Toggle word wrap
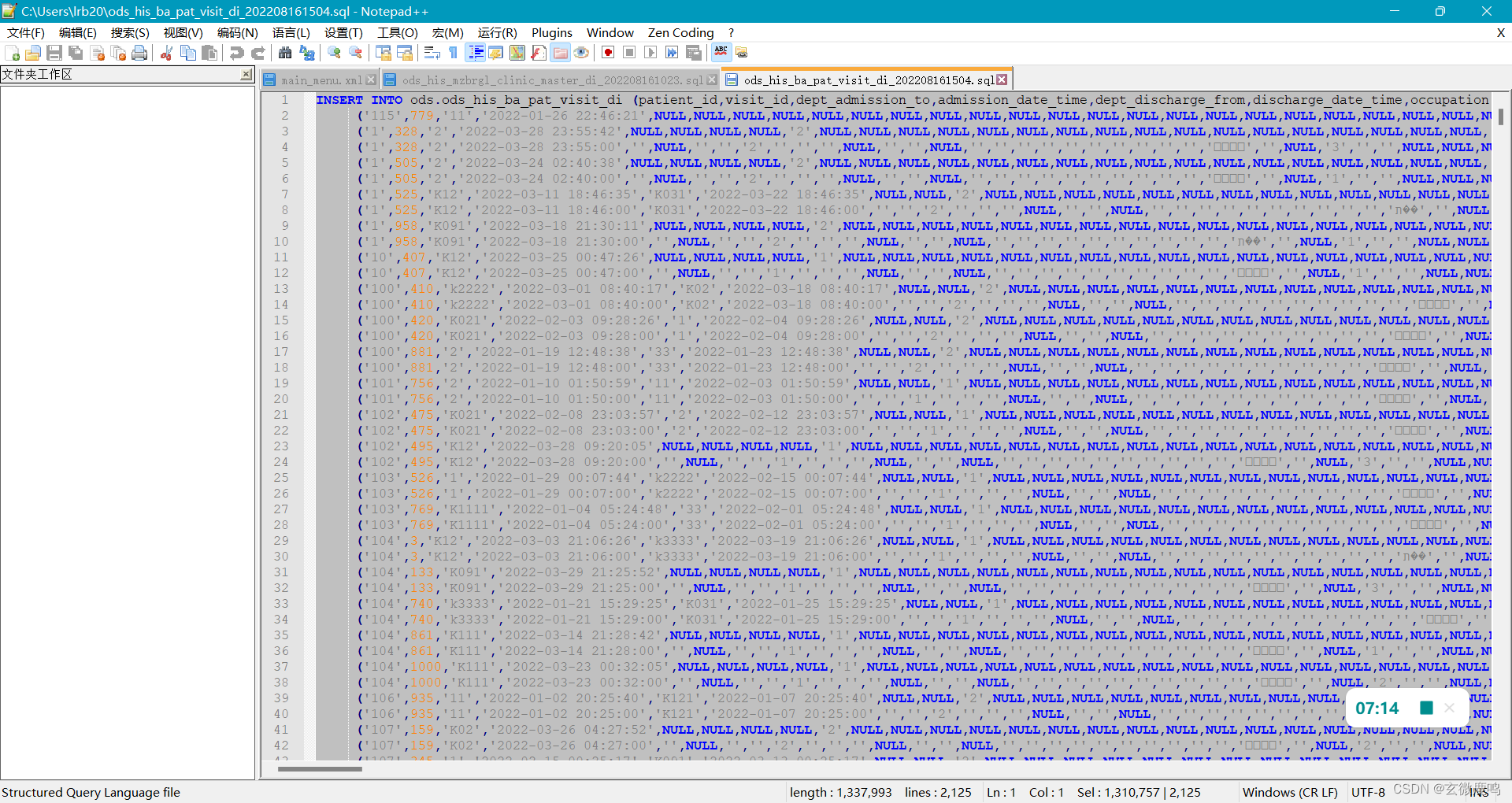The height and width of the screenshot is (803, 1512). coord(432,53)
